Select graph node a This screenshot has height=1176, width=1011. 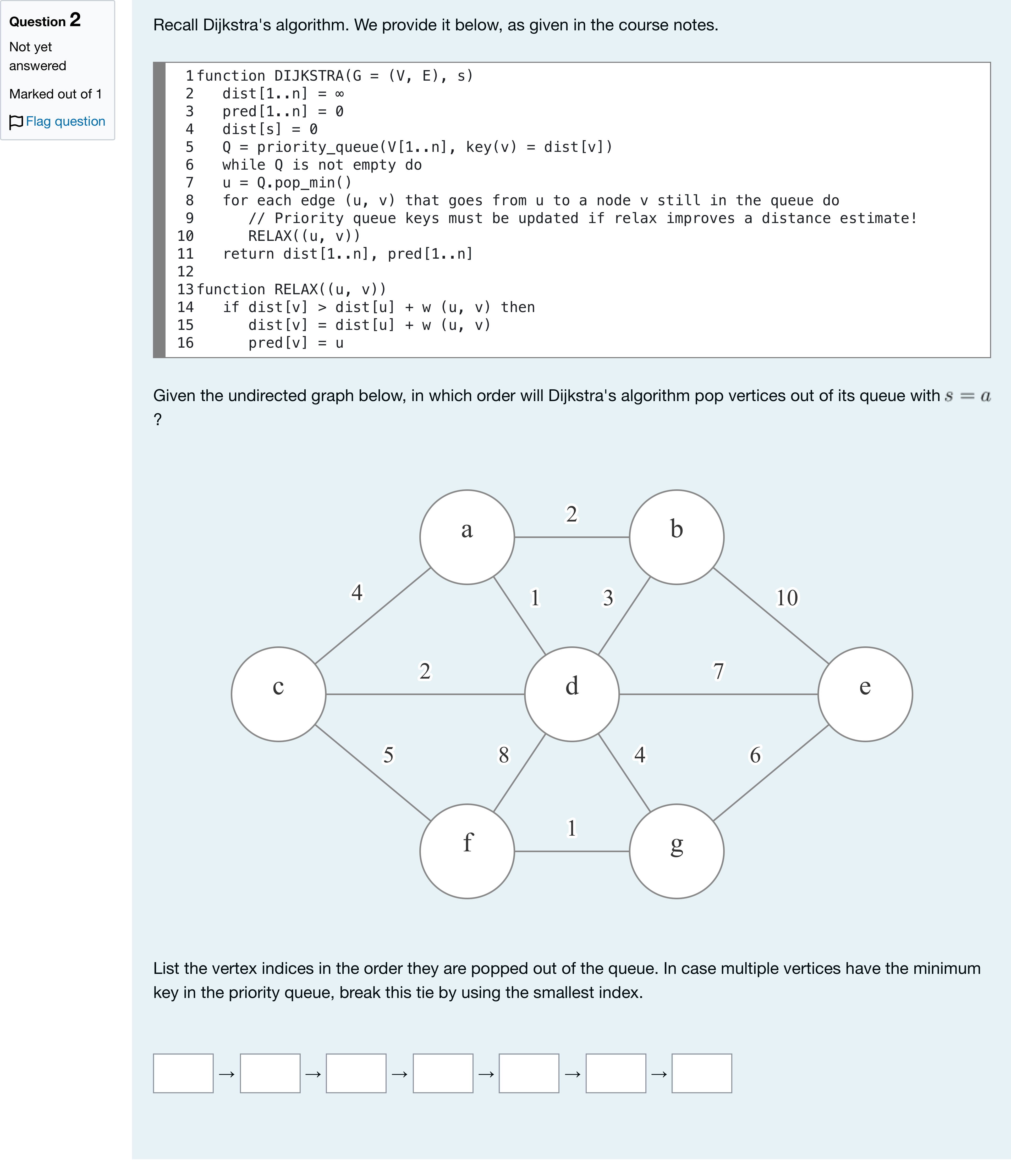467,537
